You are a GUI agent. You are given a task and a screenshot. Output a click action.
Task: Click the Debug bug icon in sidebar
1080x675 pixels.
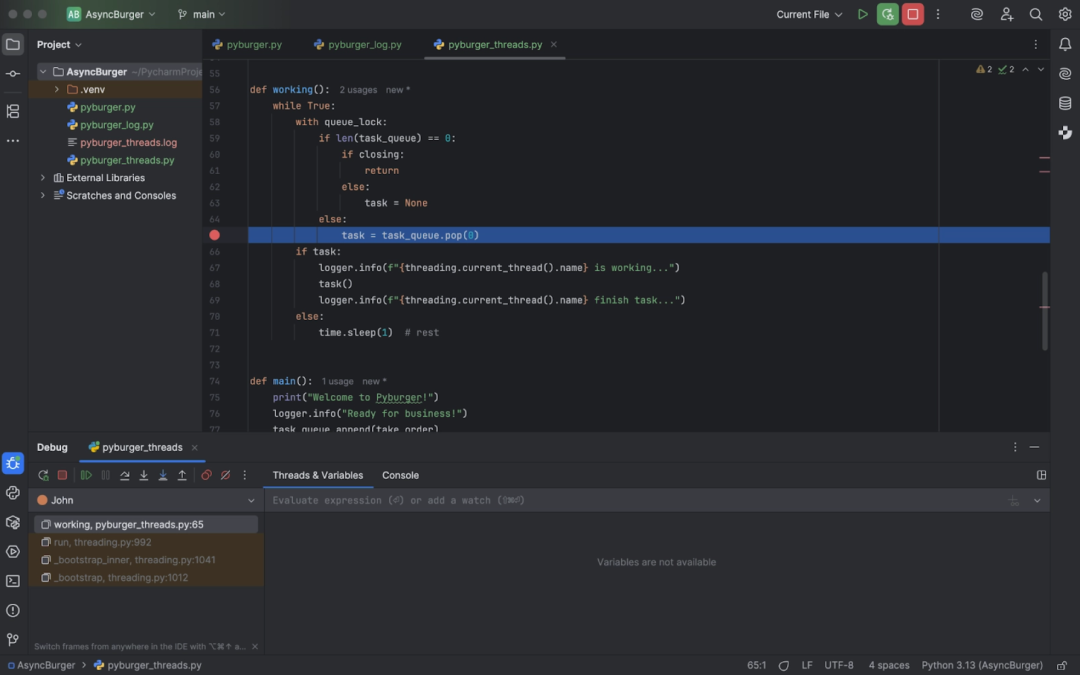[x=13, y=464]
